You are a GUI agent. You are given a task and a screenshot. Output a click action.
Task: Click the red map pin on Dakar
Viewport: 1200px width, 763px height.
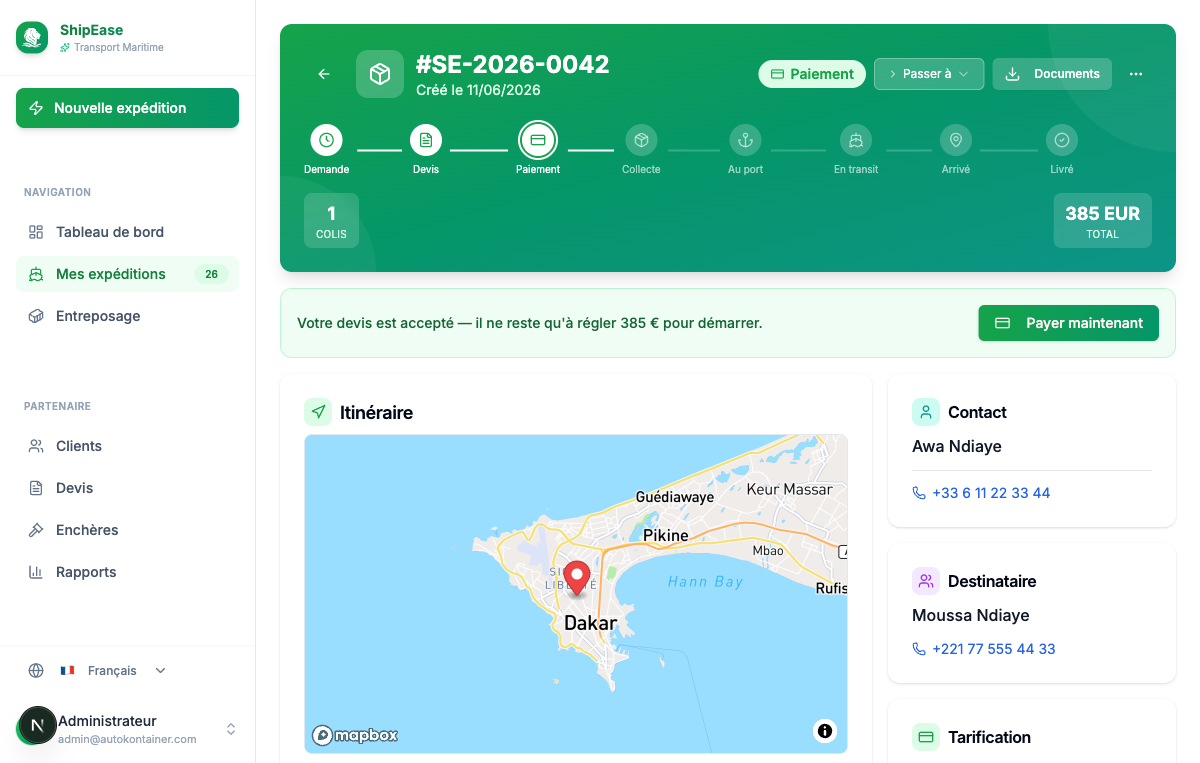tap(576, 578)
